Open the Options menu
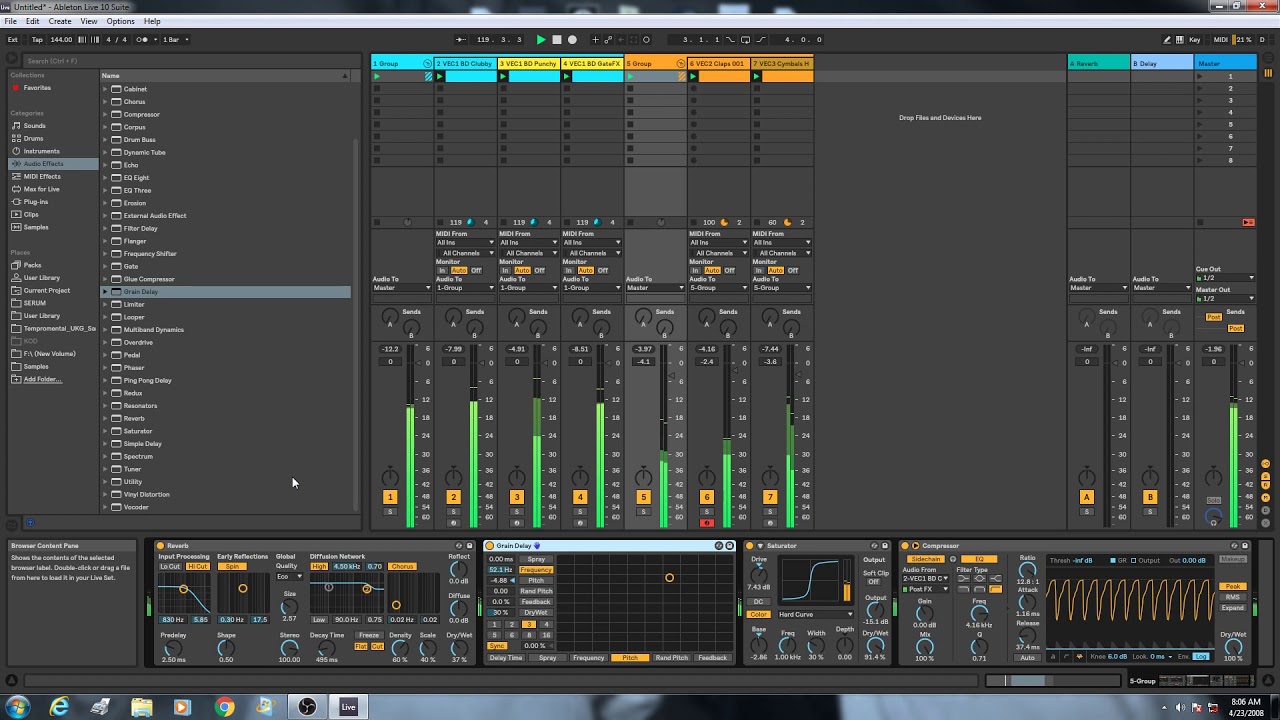This screenshot has width=1280, height=720. pyautogui.click(x=120, y=21)
